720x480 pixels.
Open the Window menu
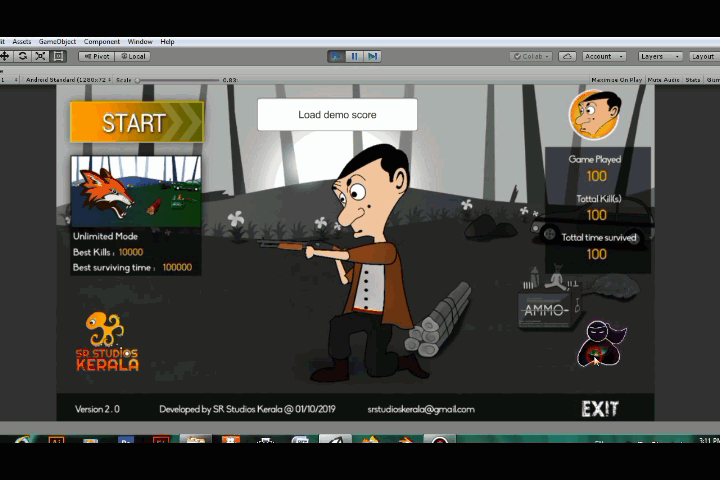140,41
